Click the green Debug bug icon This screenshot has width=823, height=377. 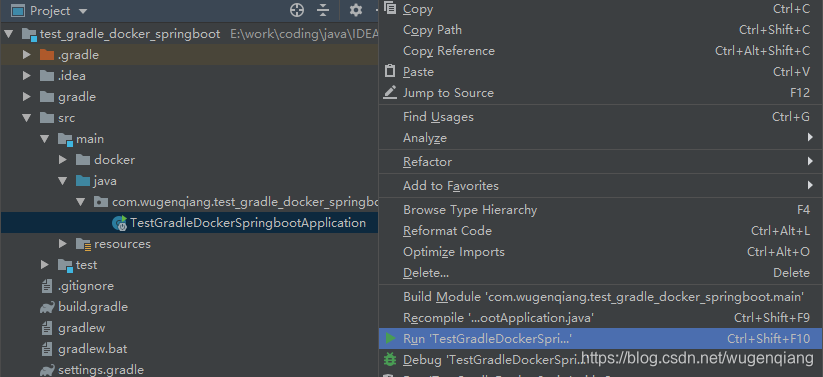pos(390,360)
